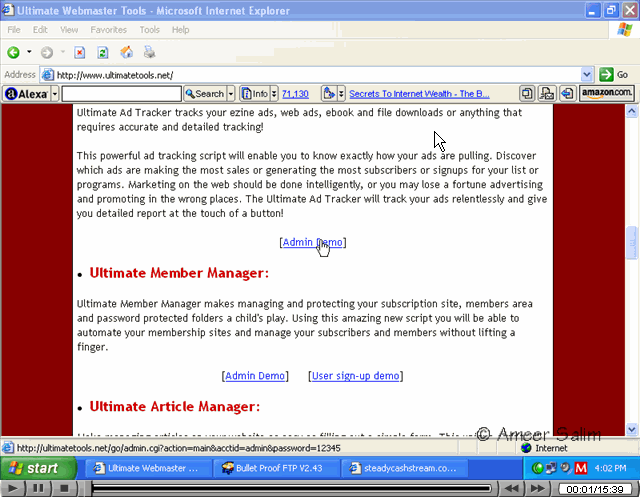Image resolution: width=640 pixels, height=497 pixels.
Task: Click the Alexa logo button
Action: coord(27,94)
